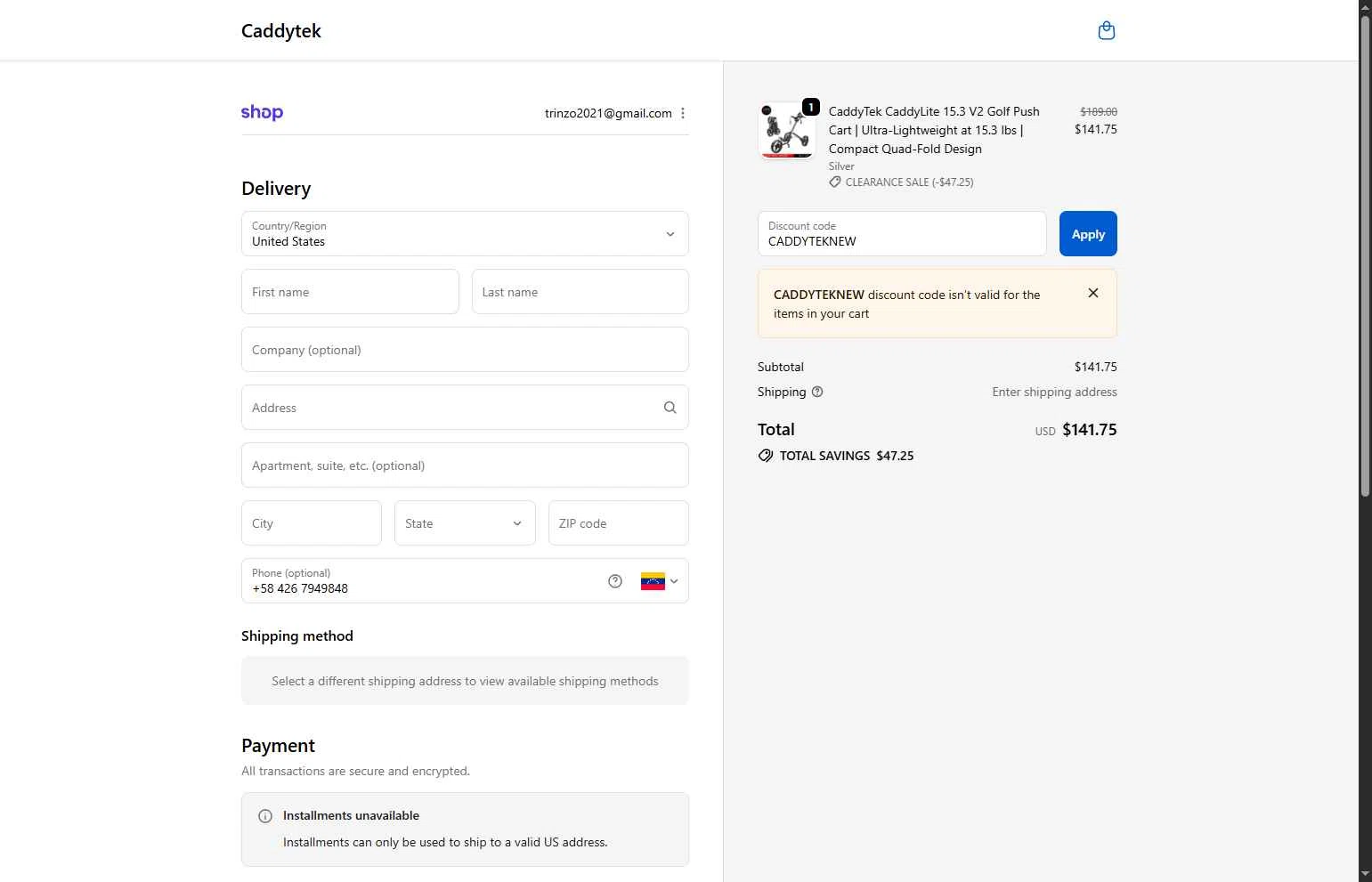Click the TOTAL SAVINGS $47.25 text

(847, 456)
